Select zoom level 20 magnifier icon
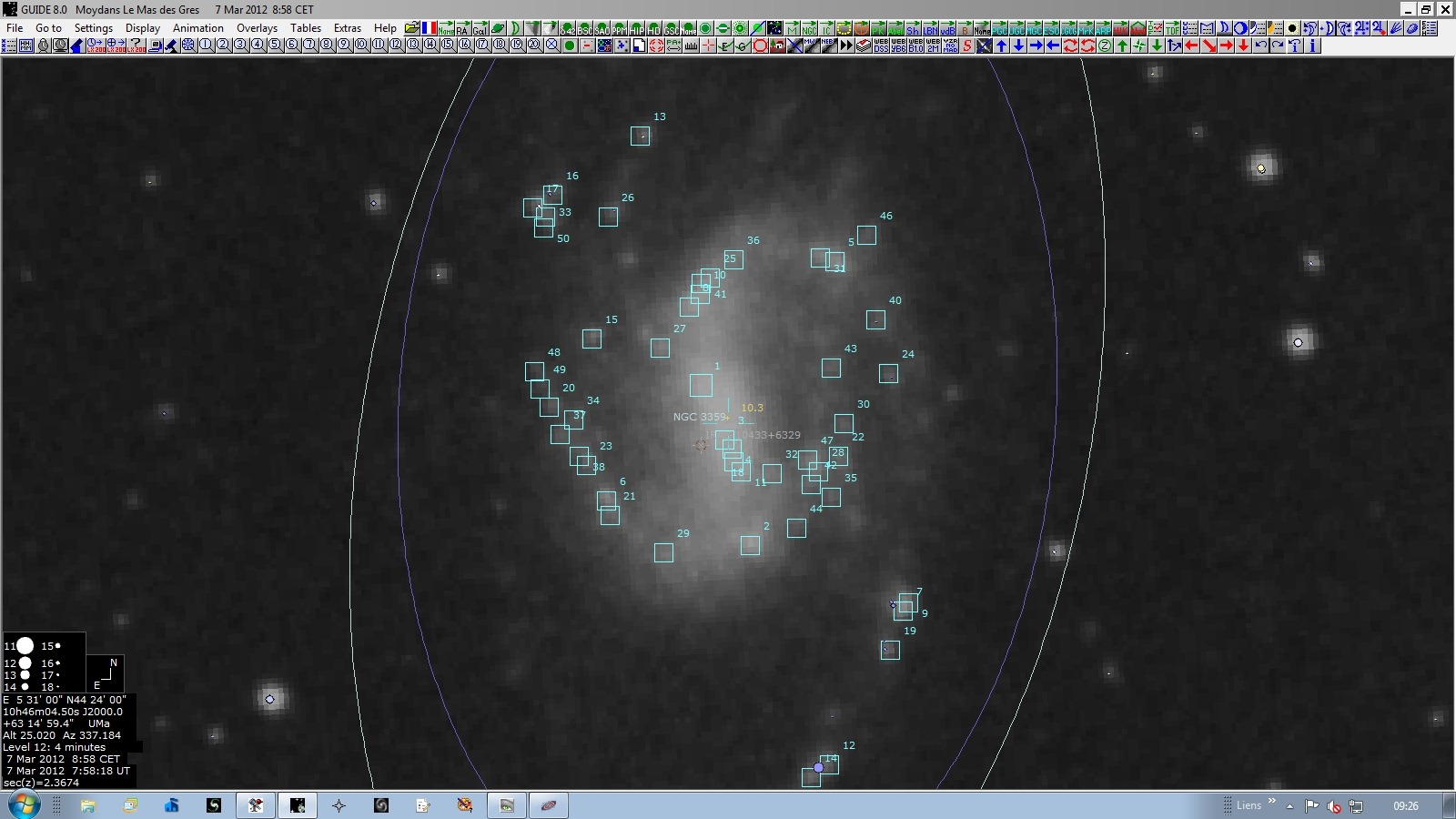Screen dimensions: 1456x819 [x=534, y=45]
